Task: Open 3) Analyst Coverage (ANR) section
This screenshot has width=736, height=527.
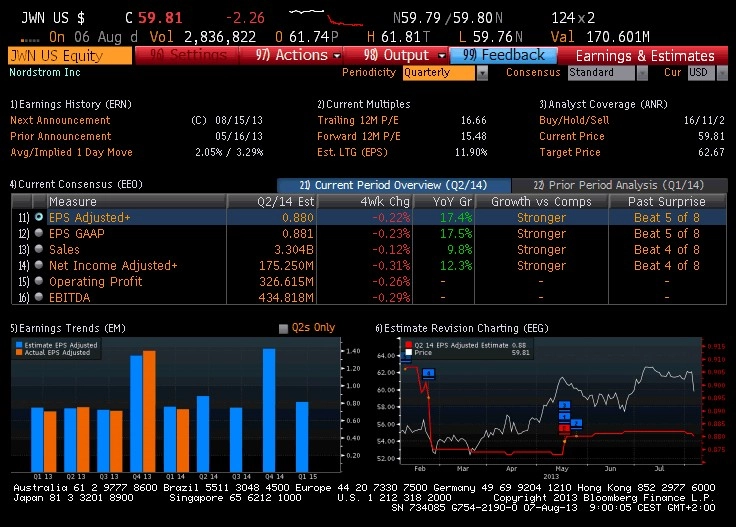Action: point(603,104)
